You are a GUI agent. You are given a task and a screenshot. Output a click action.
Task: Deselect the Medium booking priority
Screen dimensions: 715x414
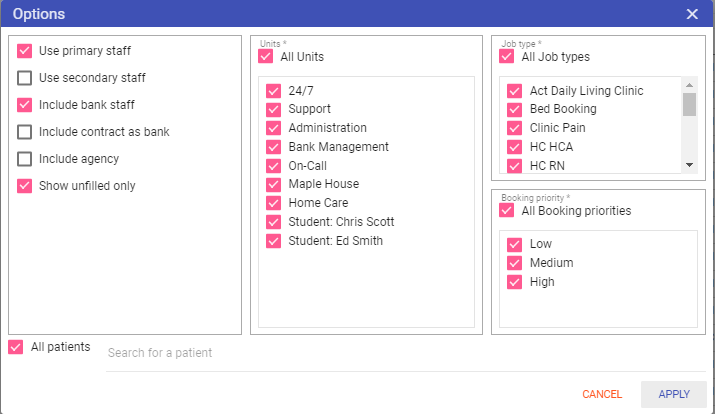(x=515, y=263)
